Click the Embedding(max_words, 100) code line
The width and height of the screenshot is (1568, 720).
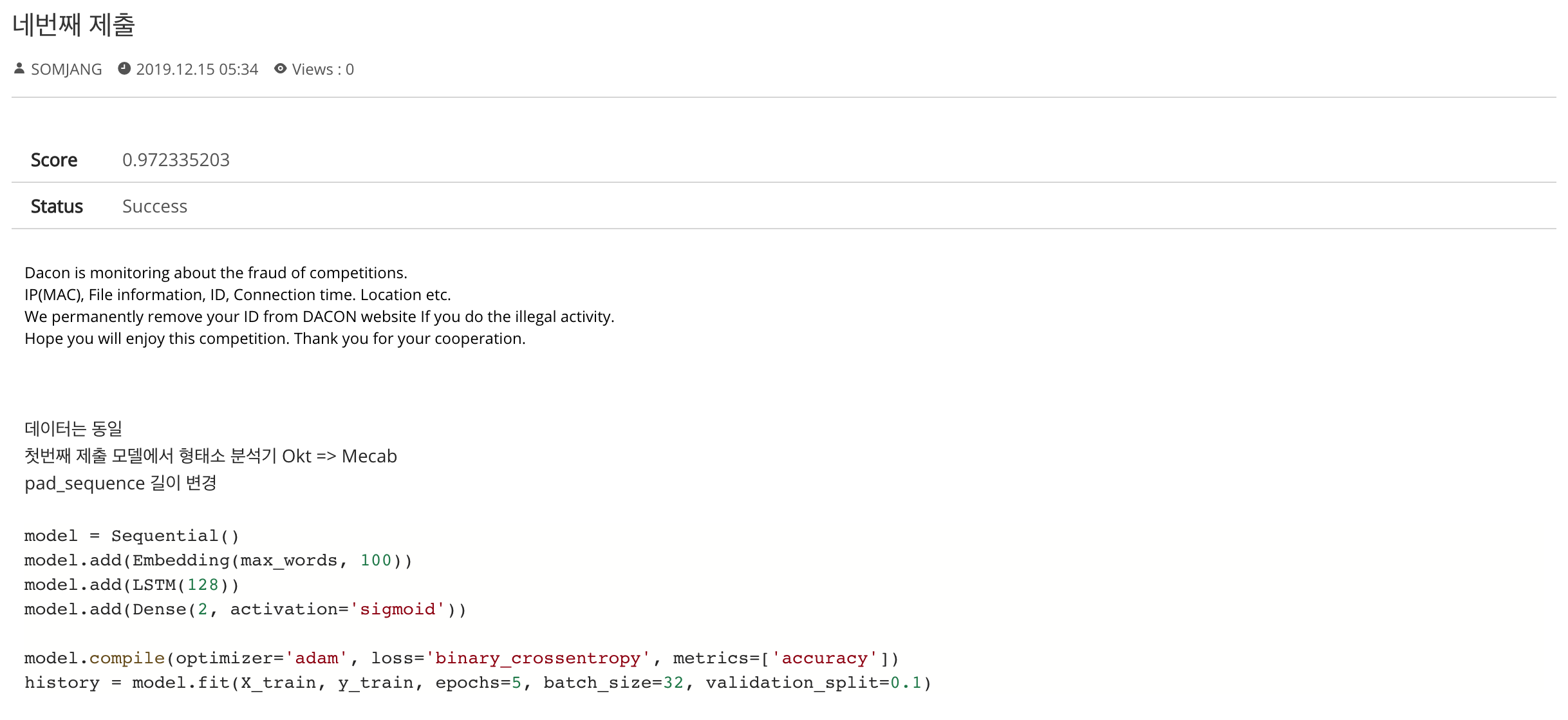(x=218, y=560)
